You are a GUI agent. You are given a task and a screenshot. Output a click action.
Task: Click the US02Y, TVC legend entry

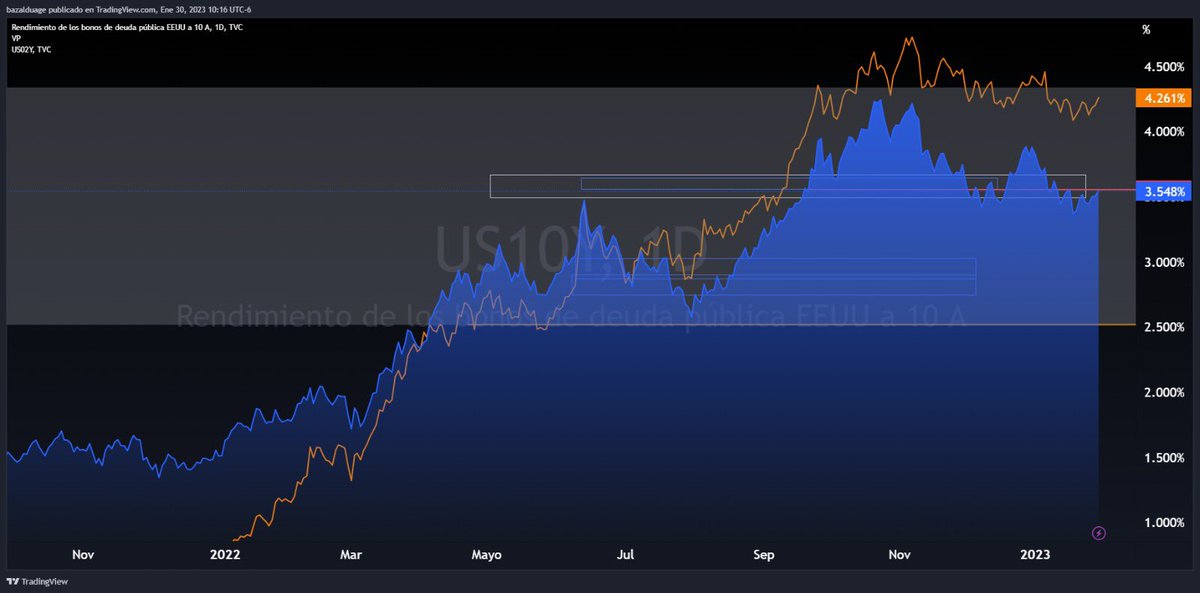tap(31, 48)
